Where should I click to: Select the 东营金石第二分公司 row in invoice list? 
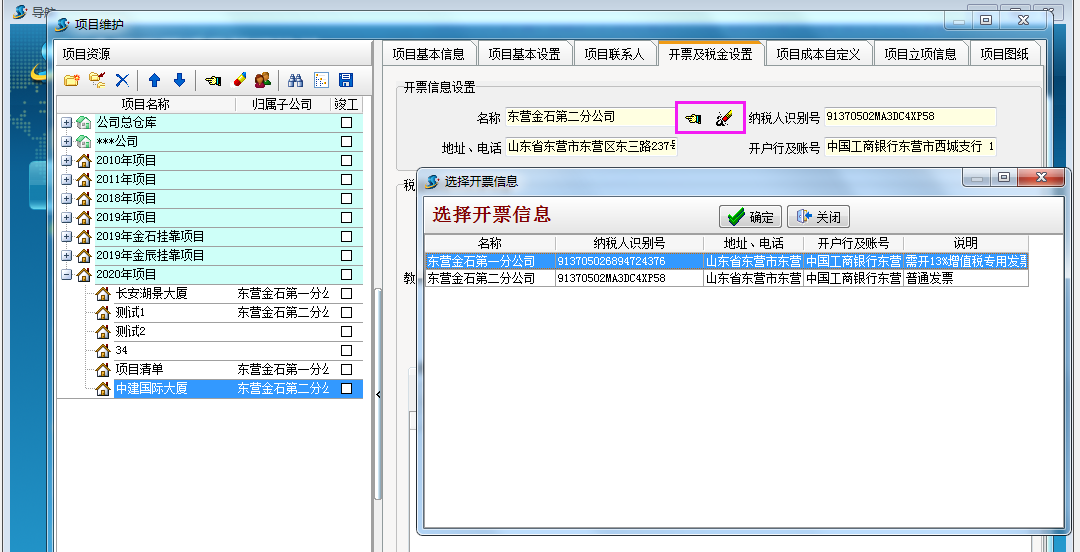pyautogui.click(x=490, y=279)
